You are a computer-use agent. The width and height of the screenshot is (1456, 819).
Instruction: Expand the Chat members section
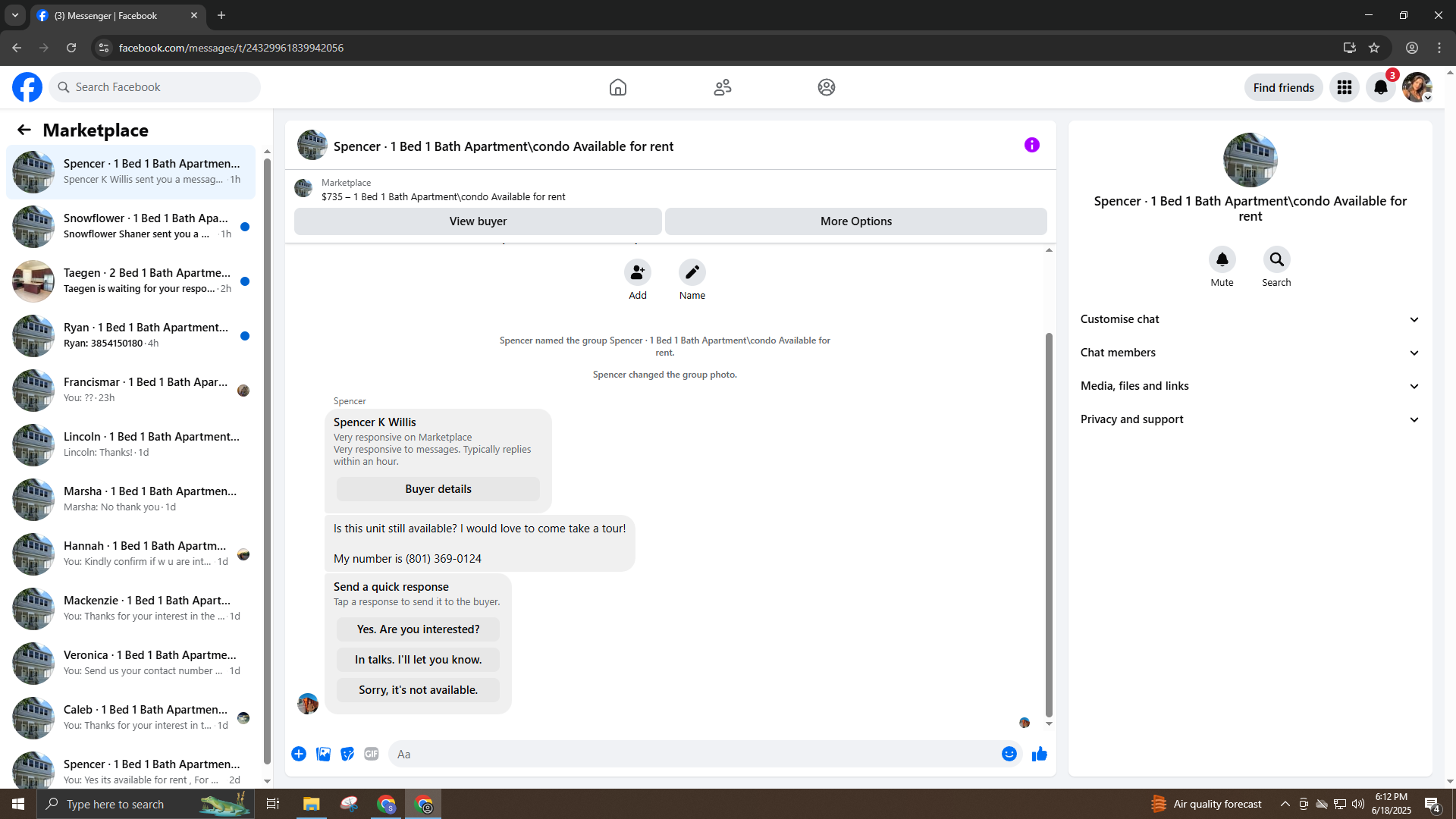click(1250, 353)
